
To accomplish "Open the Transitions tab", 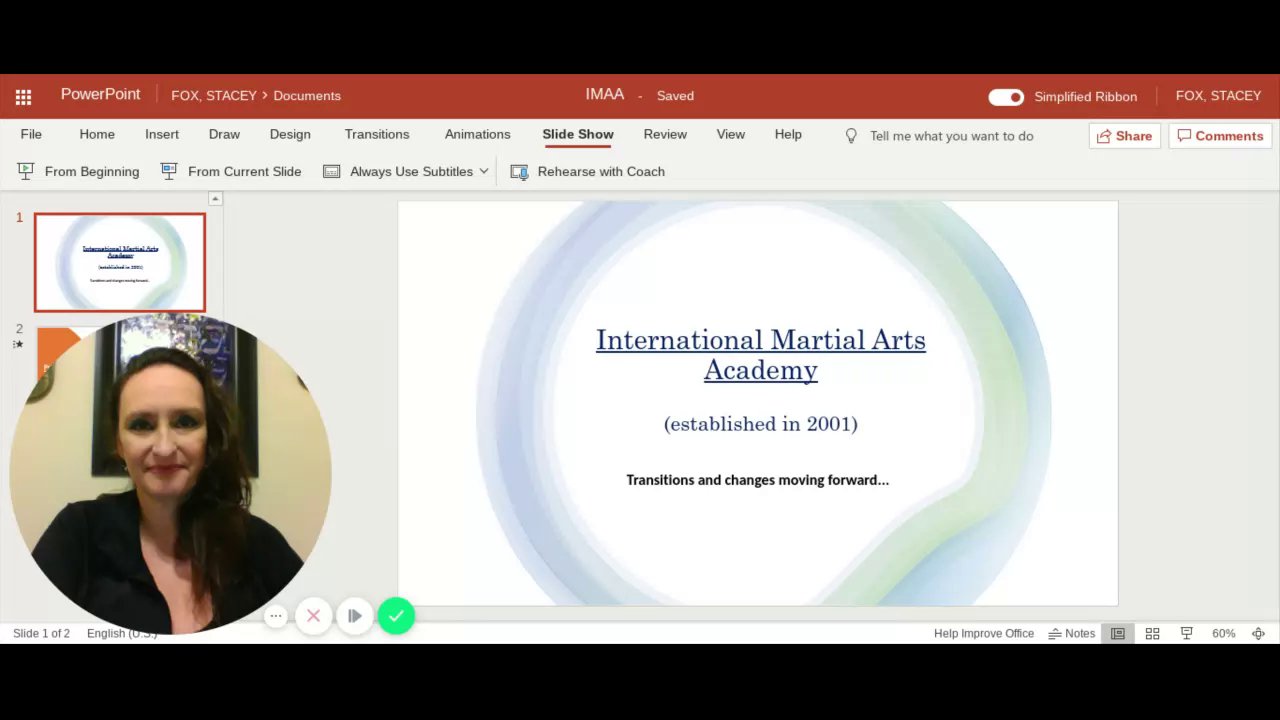I will [377, 134].
